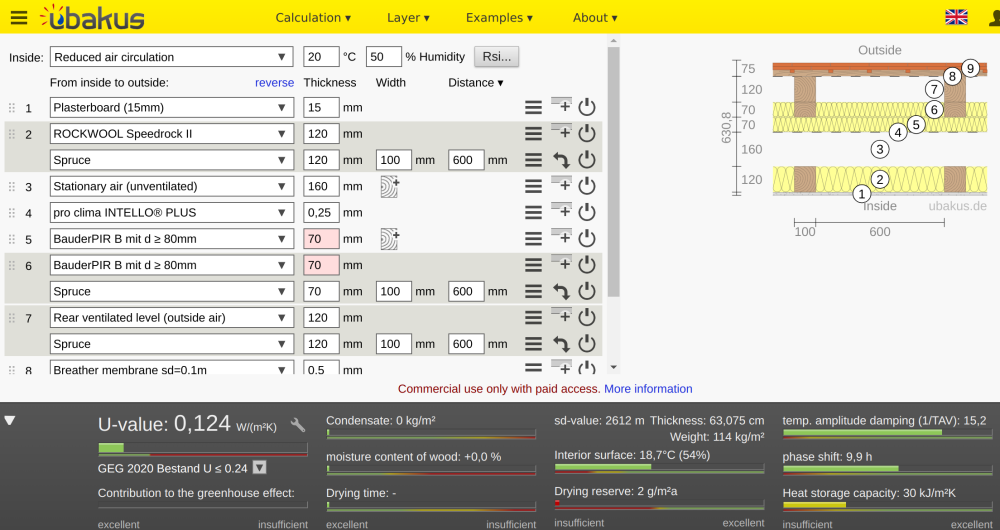Image resolution: width=1000 pixels, height=530 pixels.
Task: Click layer 5 BauderPIR thickness field
Action: pyautogui.click(x=321, y=239)
